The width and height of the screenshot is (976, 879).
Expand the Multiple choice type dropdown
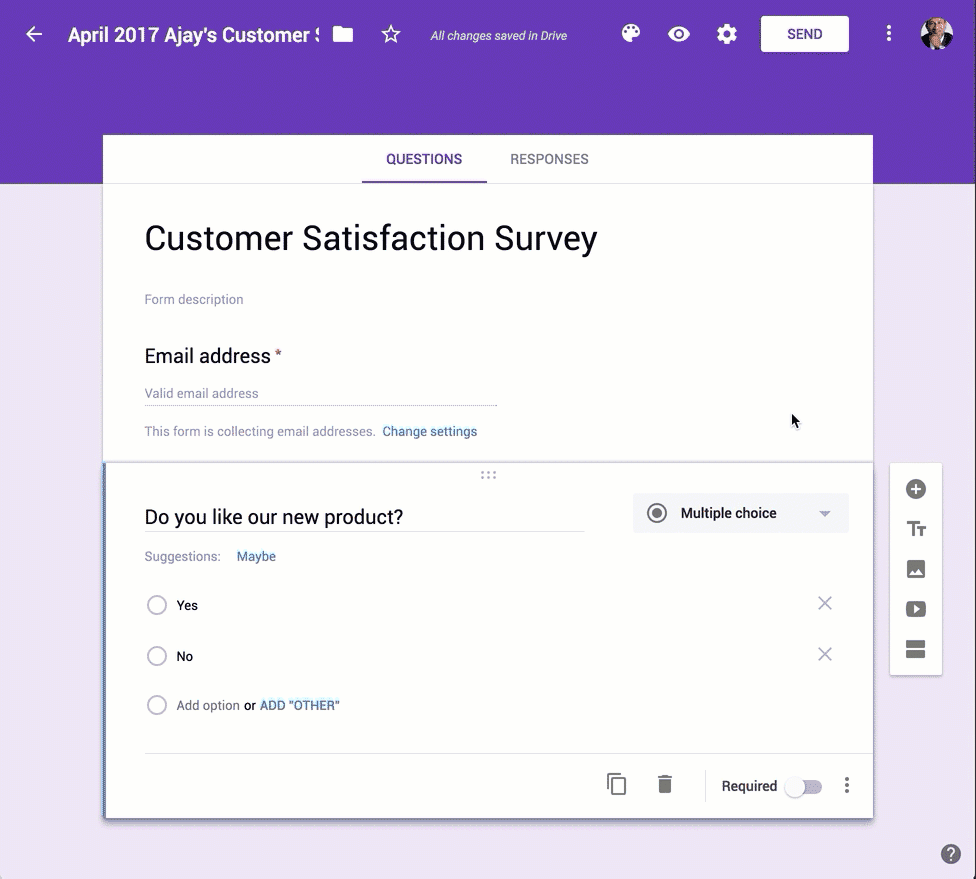(740, 513)
